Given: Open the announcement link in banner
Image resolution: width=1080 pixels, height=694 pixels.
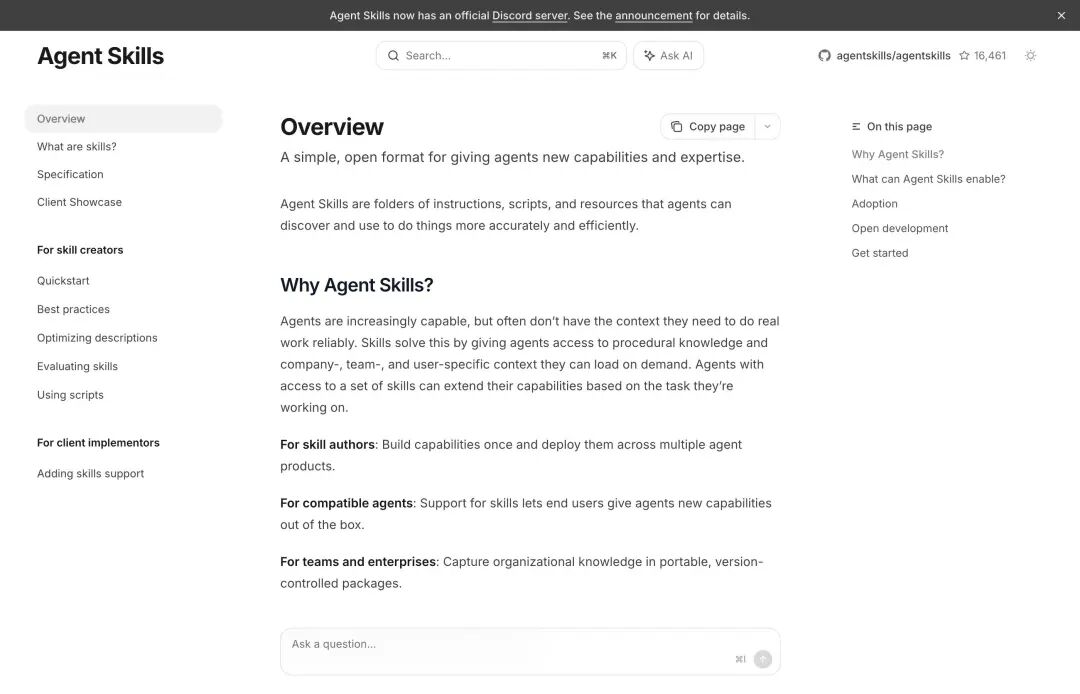Looking at the screenshot, I should [x=654, y=15].
